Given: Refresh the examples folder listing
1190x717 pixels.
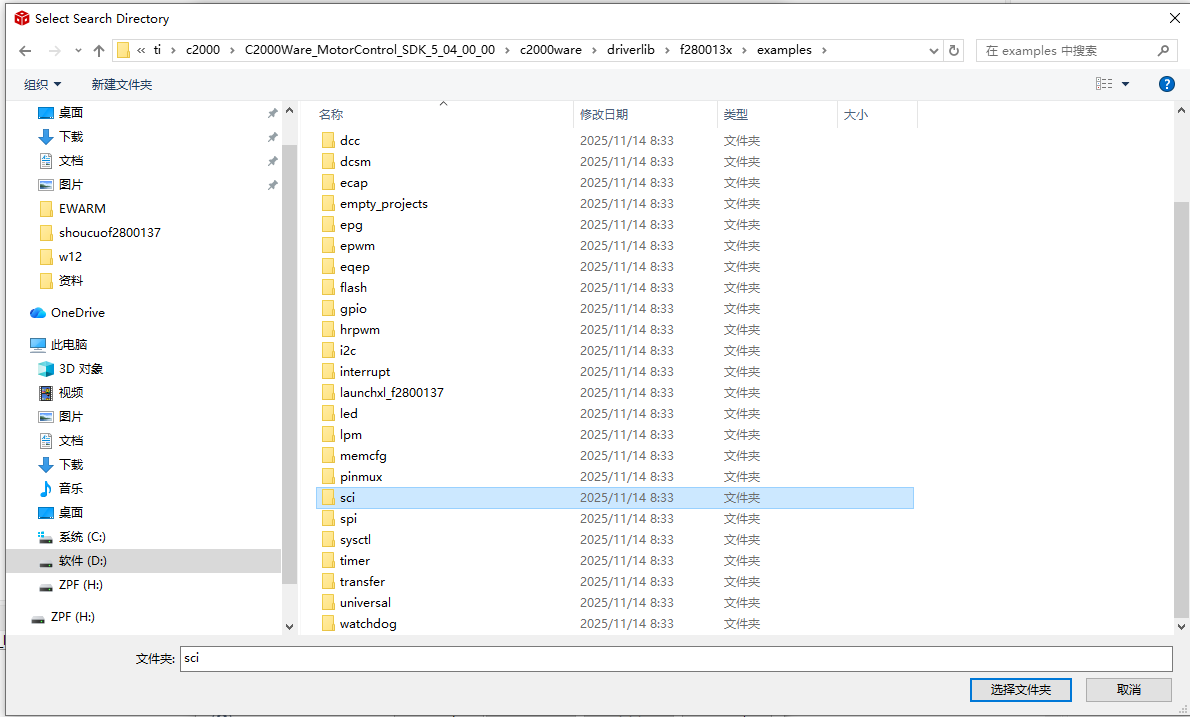Looking at the screenshot, I should pos(954,51).
